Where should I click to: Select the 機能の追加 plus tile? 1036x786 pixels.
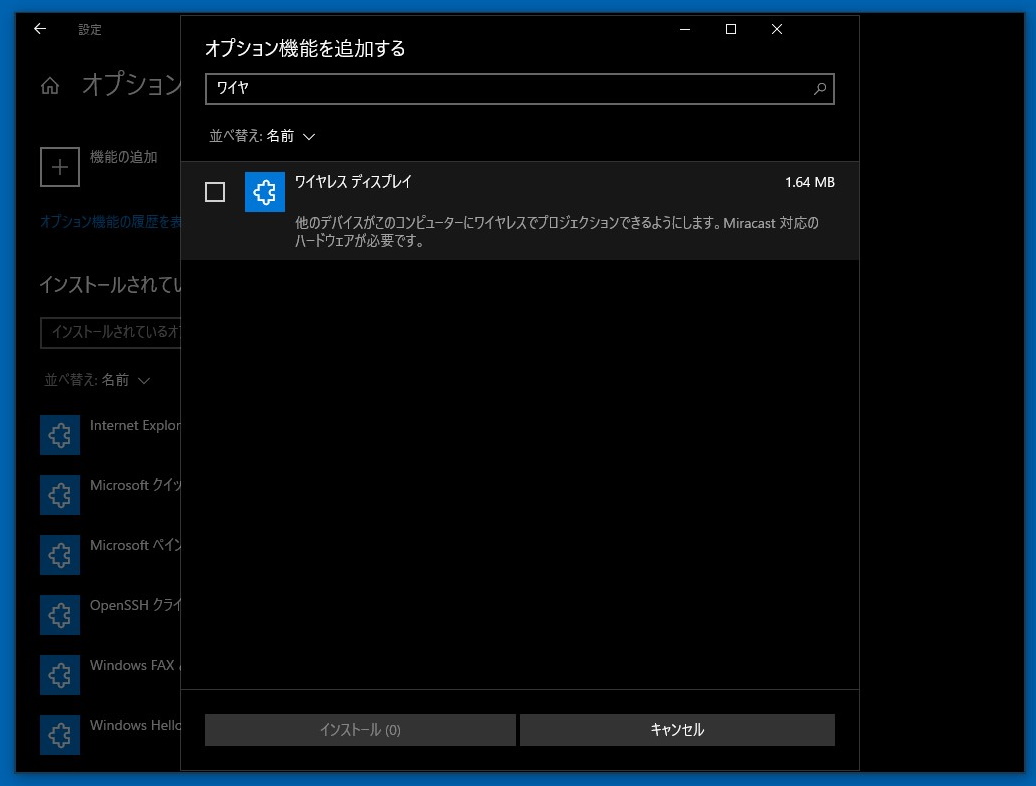click(60, 167)
